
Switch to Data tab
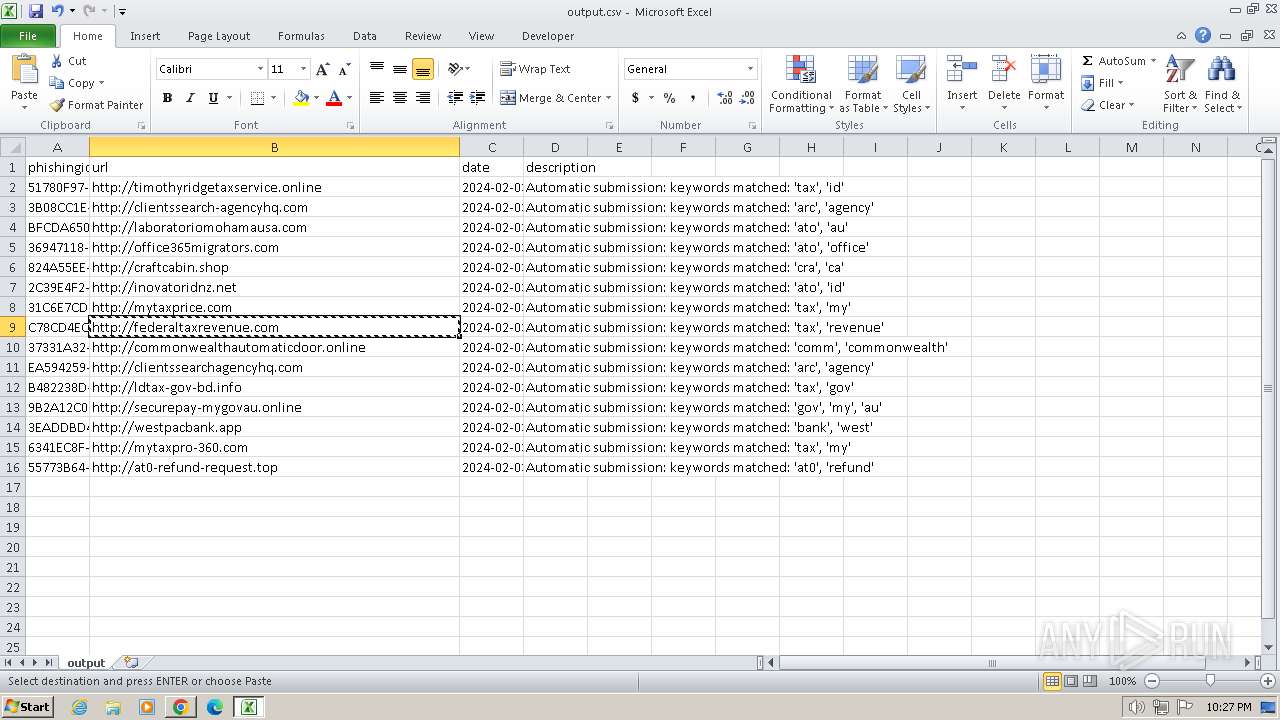coord(365,36)
